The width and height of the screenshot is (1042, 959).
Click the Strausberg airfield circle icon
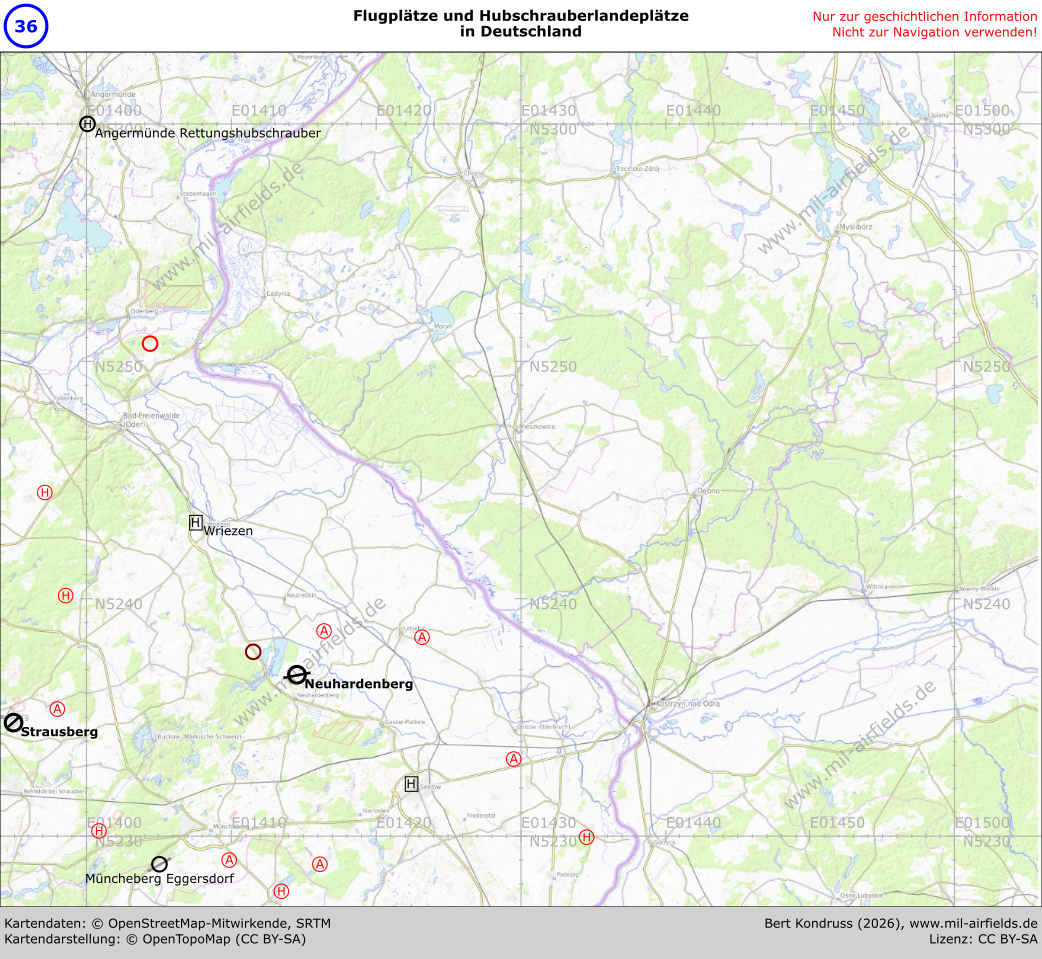click(x=13, y=722)
